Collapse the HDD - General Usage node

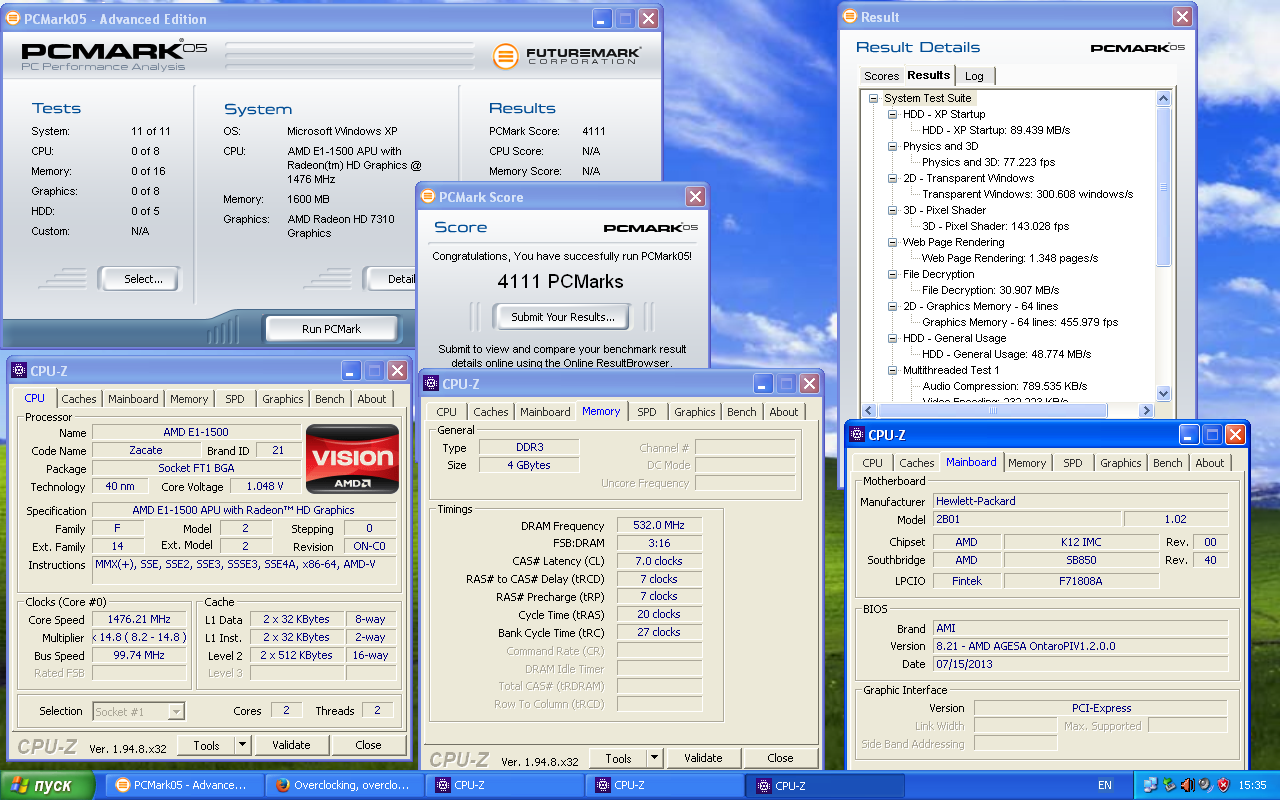(893, 338)
